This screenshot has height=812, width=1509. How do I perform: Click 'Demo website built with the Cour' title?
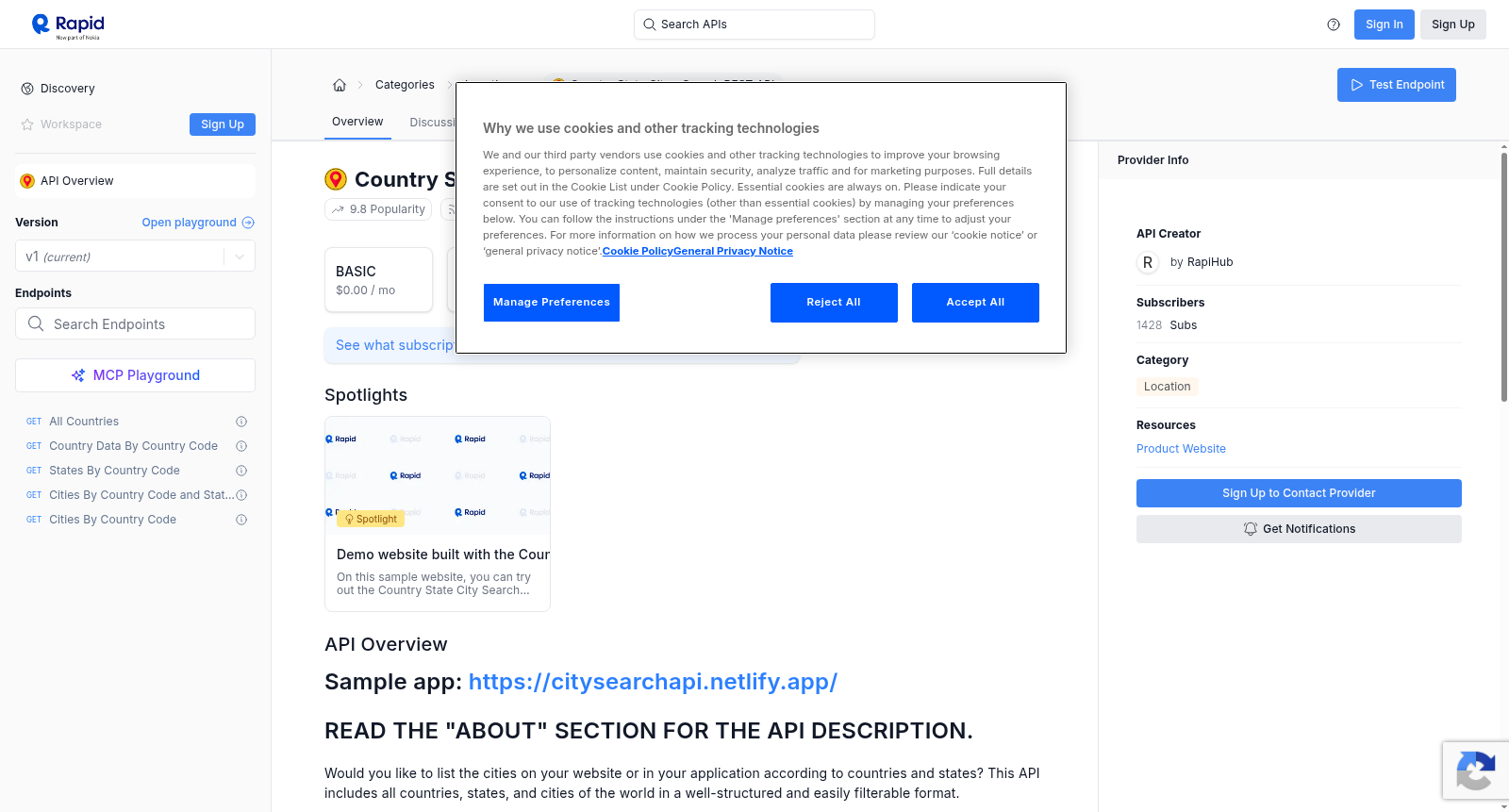point(443,555)
